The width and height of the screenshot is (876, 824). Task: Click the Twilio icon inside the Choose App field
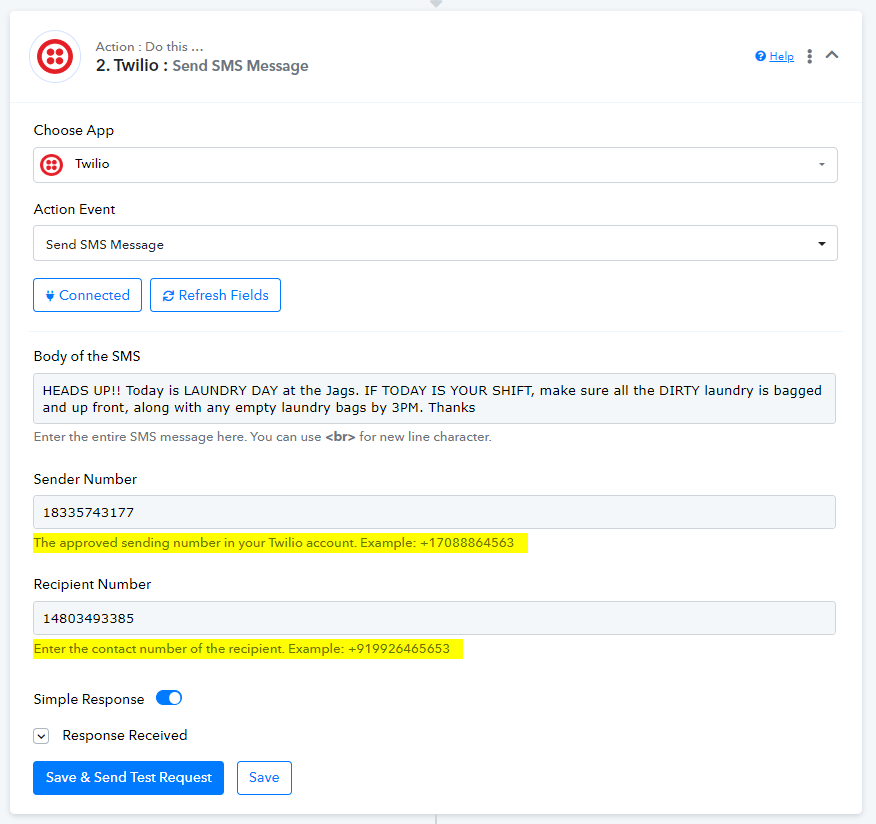51,165
